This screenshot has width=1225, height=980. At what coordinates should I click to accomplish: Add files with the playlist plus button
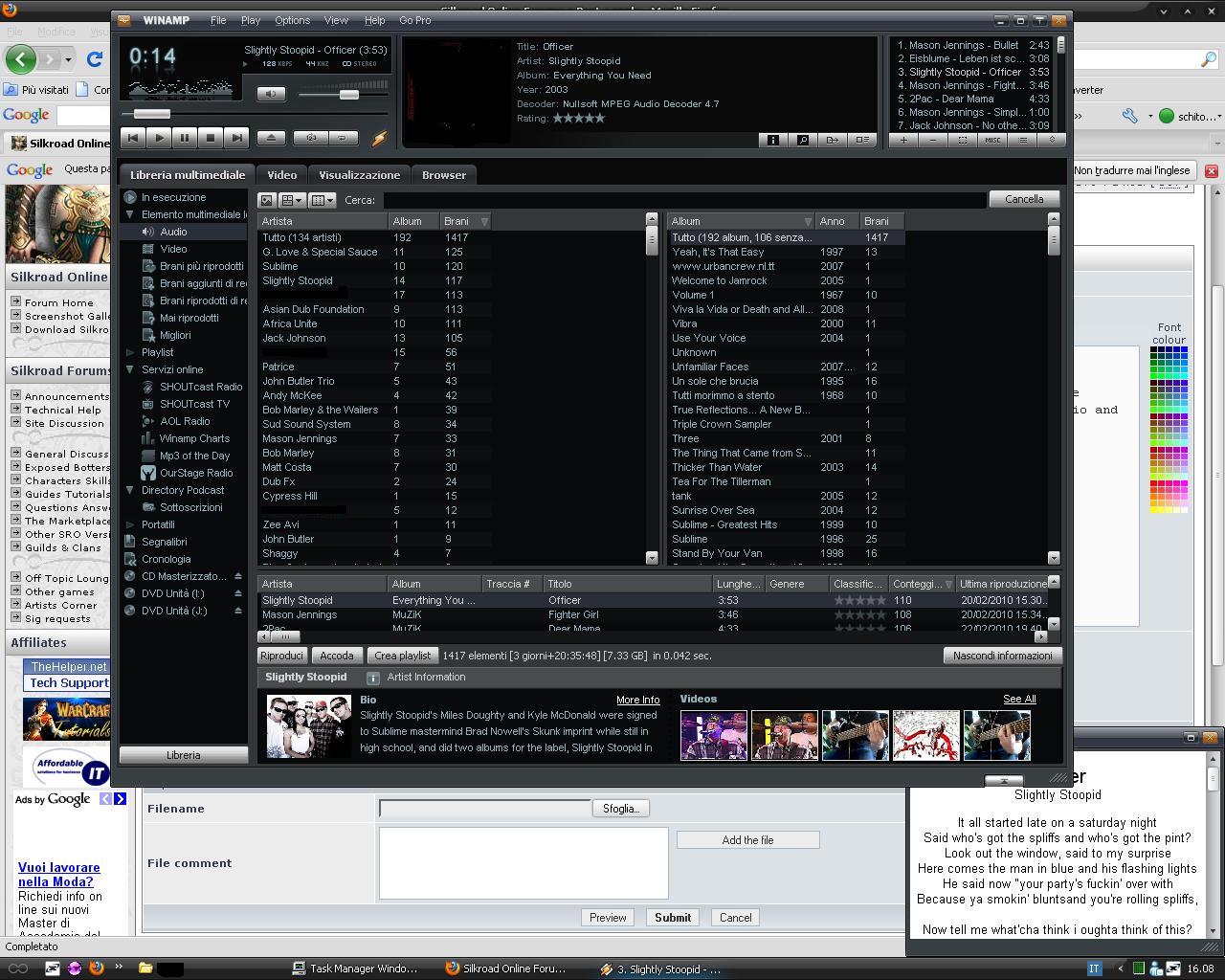coord(903,140)
